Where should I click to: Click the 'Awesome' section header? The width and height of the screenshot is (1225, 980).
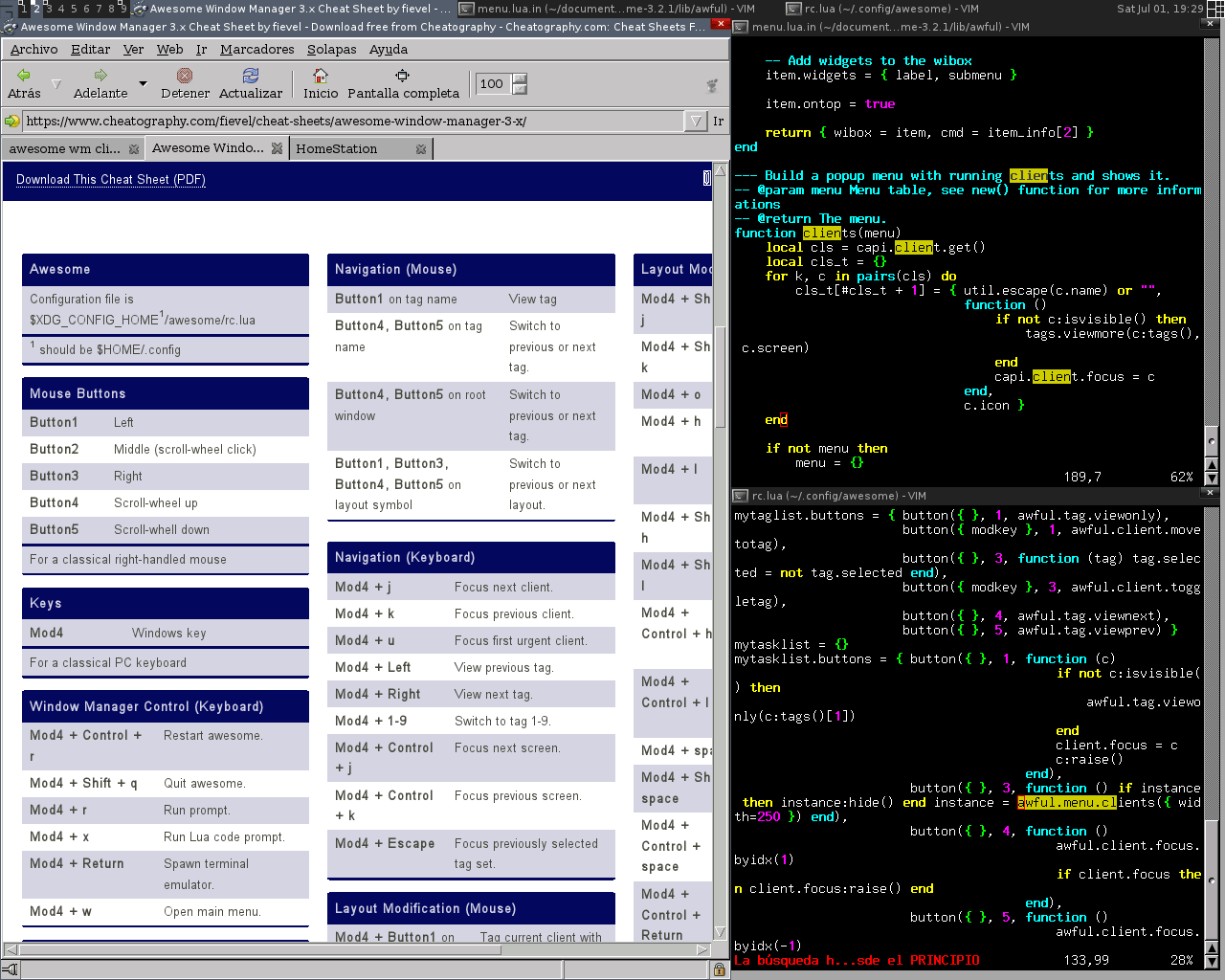(166, 270)
